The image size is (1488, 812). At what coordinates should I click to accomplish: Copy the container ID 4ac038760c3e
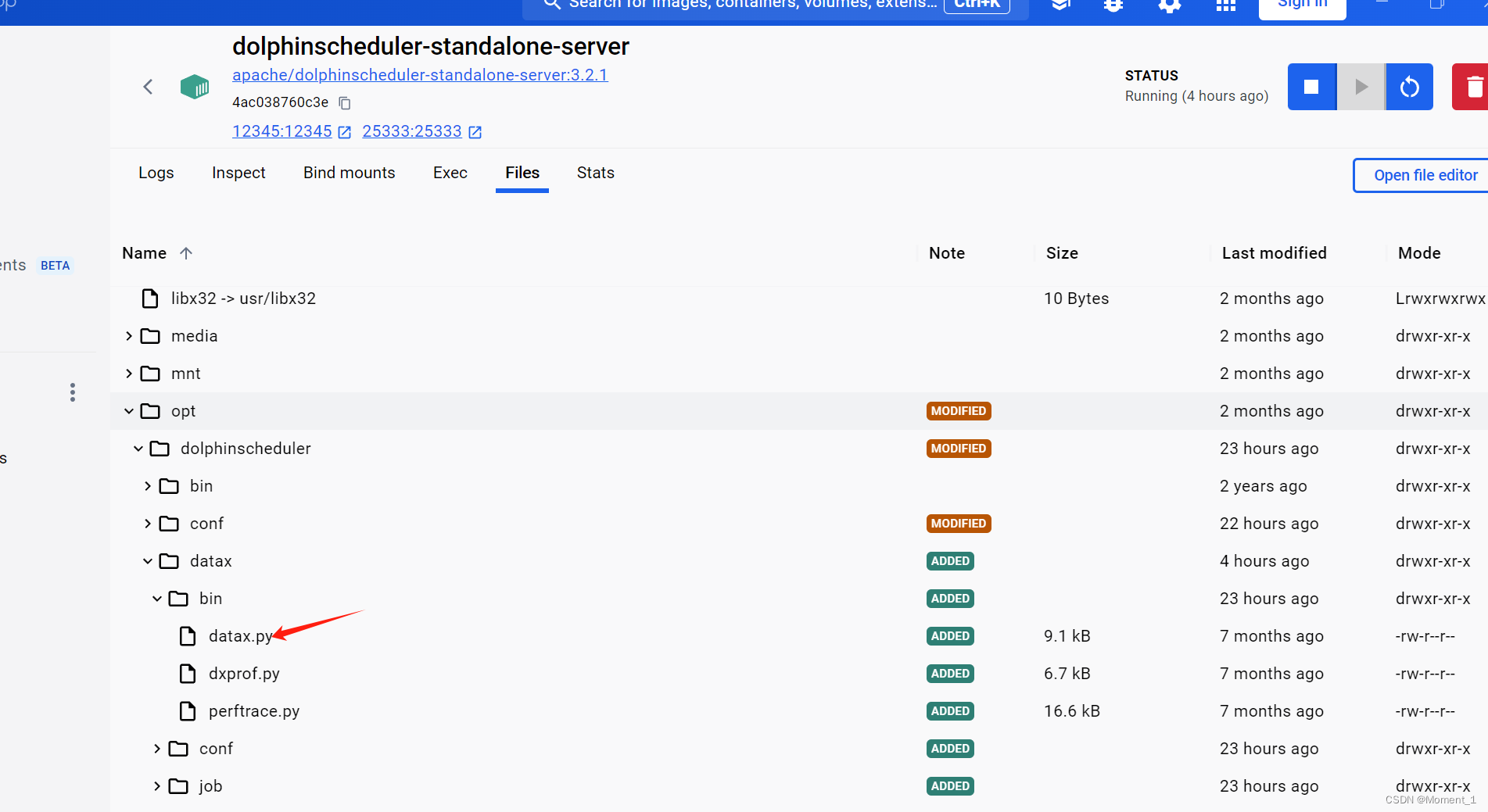pos(344,102)
